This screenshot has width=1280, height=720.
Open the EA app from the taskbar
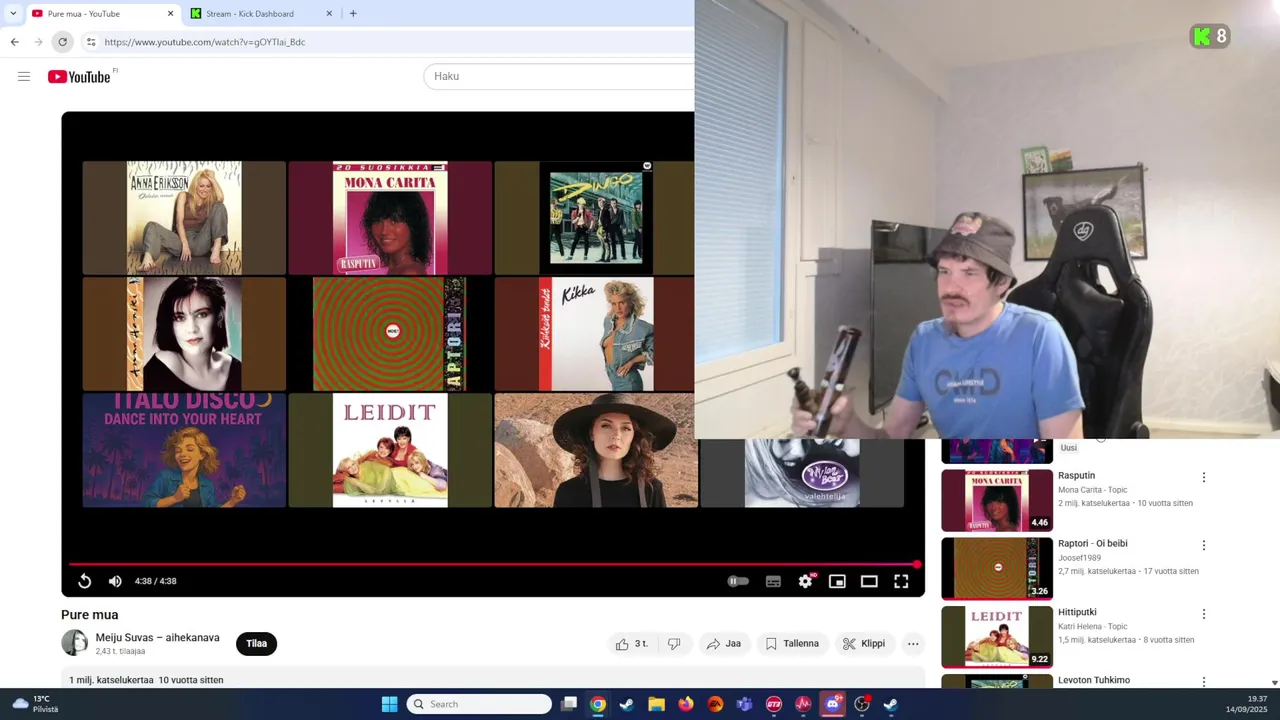click(x=715, y=704)
